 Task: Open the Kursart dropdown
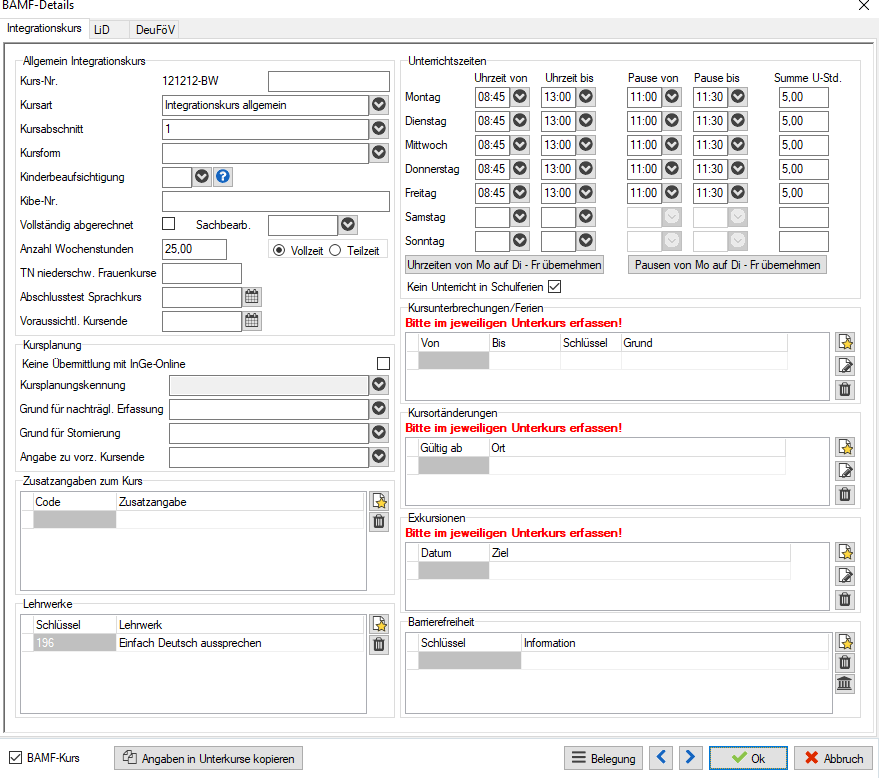[x=380, y=105]
